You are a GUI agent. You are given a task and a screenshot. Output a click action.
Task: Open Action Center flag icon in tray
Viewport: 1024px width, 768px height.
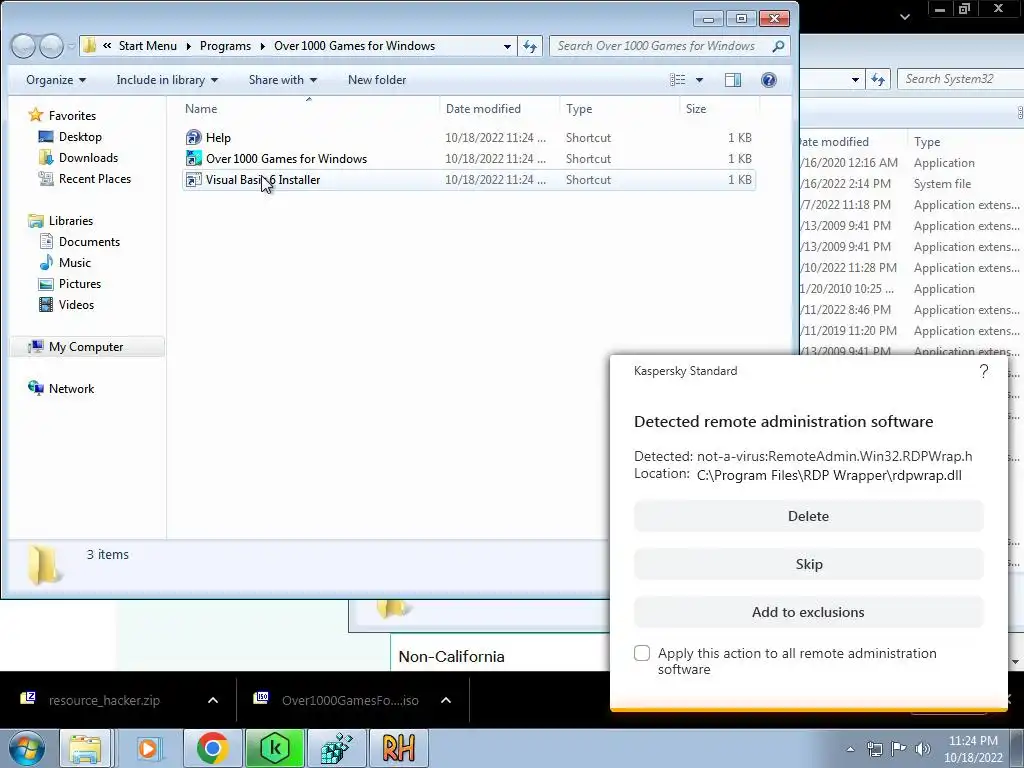[x=899, y=749]
